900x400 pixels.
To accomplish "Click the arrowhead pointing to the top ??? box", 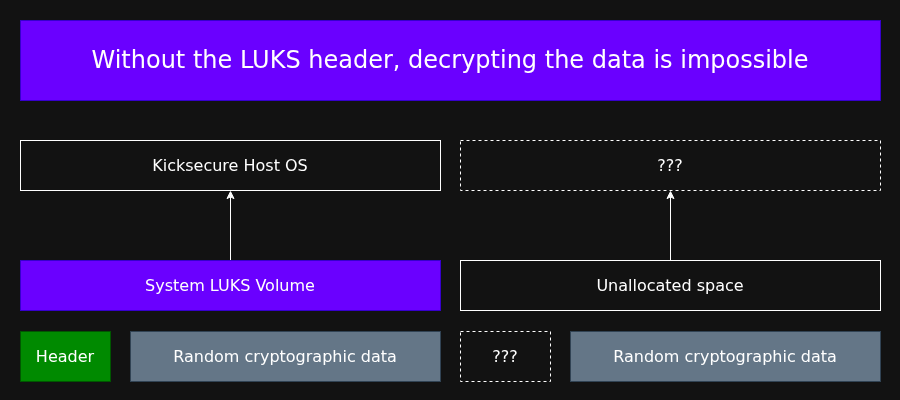I will (x=670, y=195).
